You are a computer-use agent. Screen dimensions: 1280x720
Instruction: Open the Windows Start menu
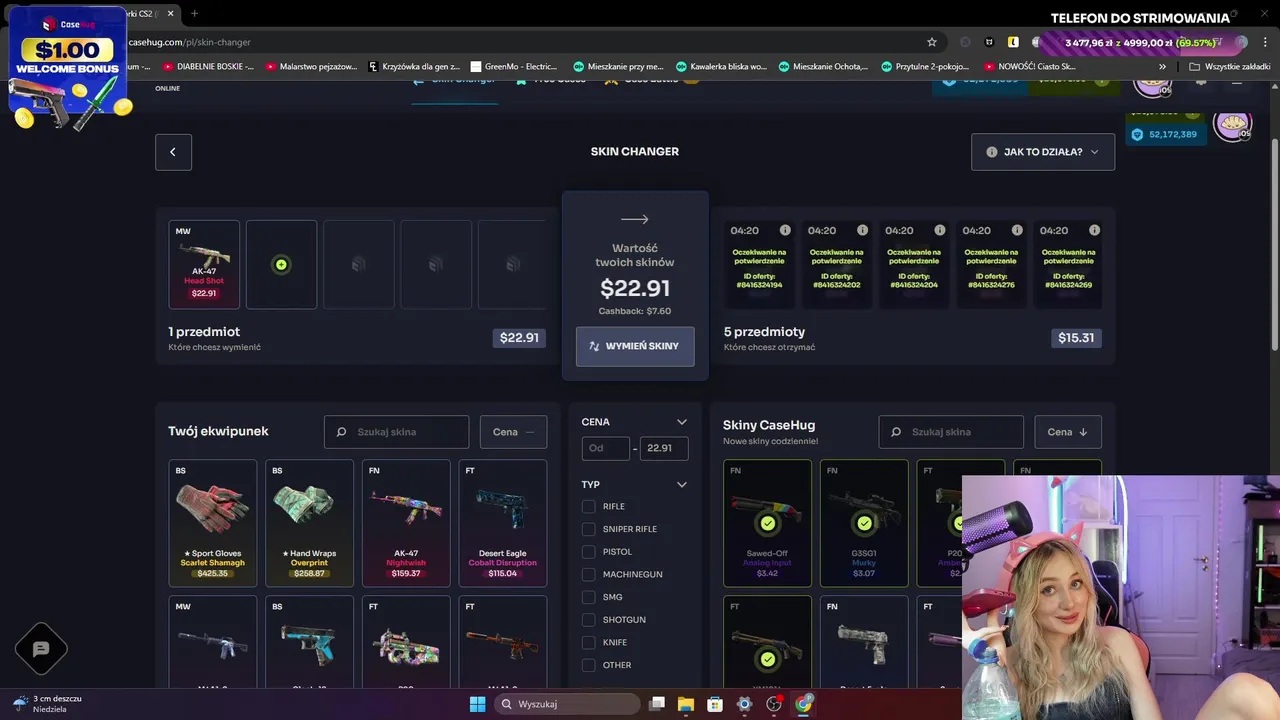477,704
